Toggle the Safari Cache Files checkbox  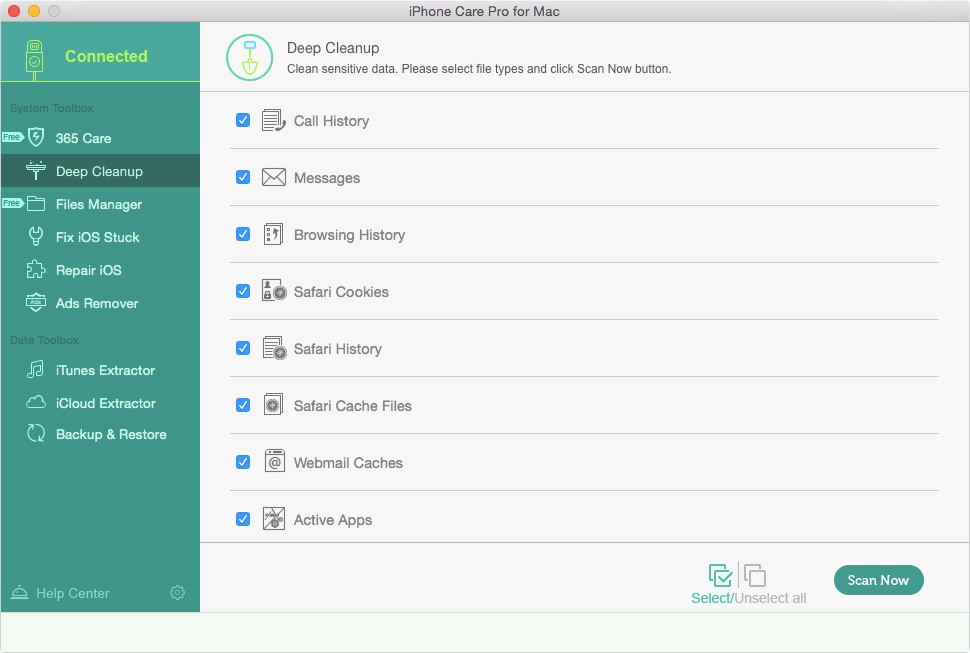[x=243, y=405]
